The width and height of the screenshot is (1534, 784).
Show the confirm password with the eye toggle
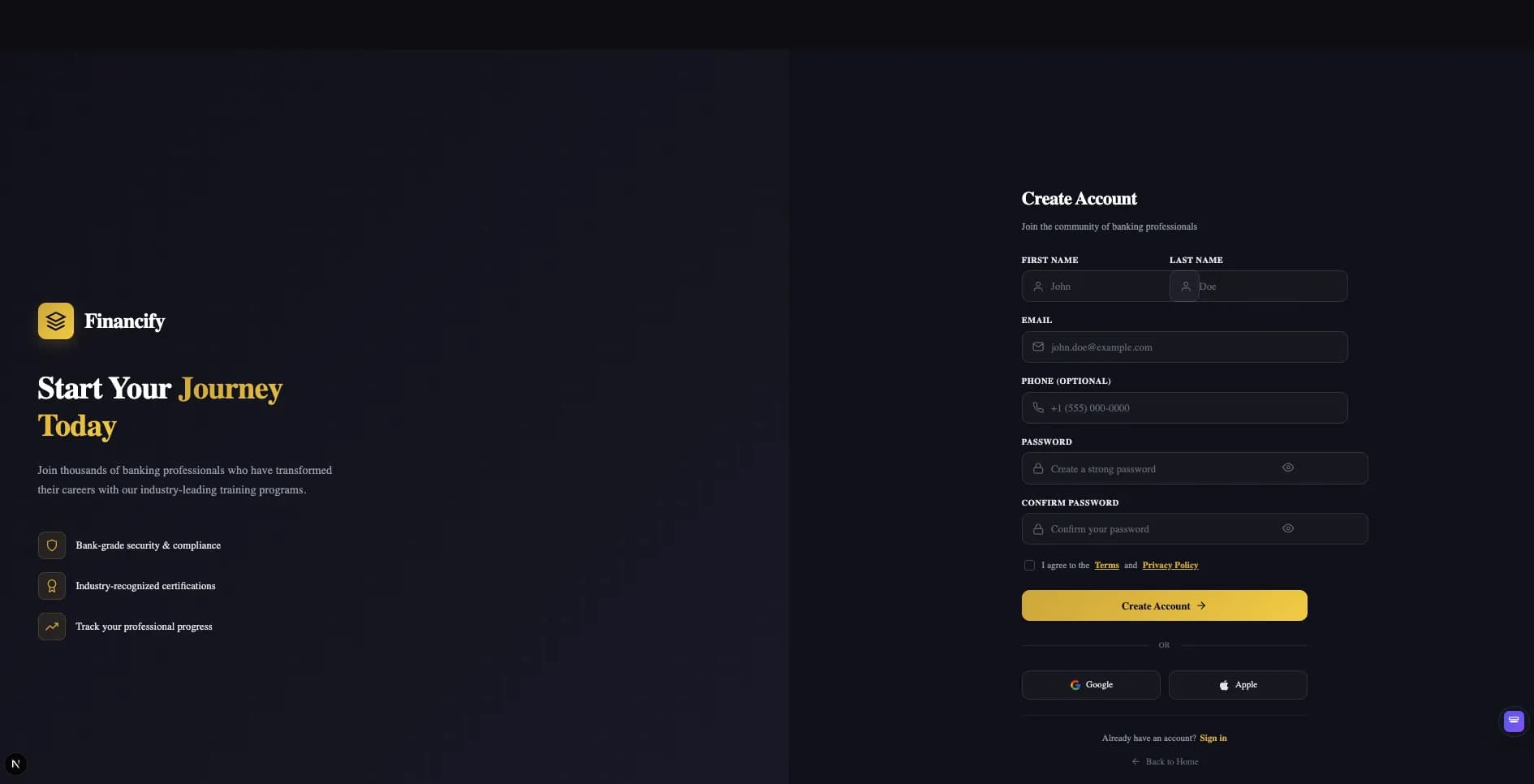(x=1287, y=528)
